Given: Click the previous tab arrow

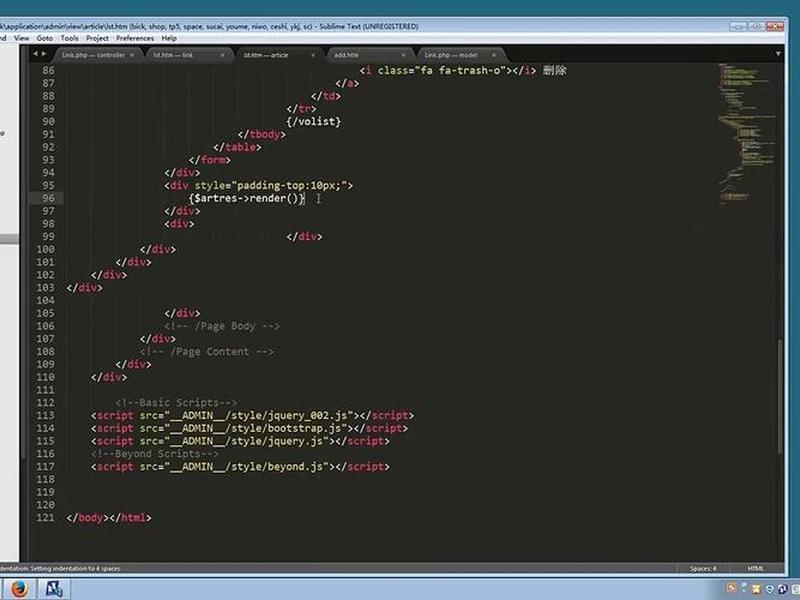Looking at the screenshot, I should tap(35, 54).
